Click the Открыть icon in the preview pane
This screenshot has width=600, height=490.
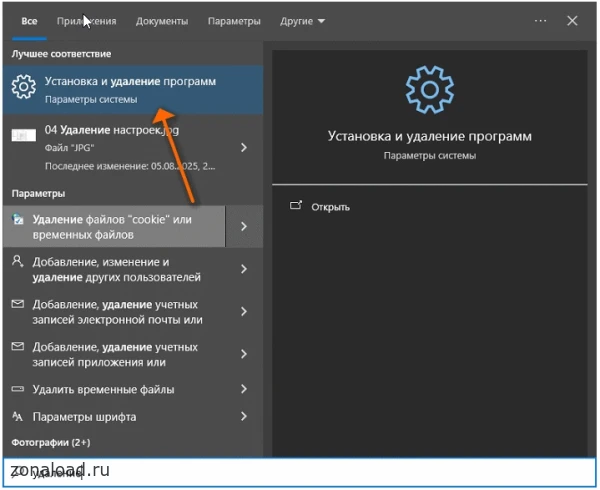[x=296, y=206]
